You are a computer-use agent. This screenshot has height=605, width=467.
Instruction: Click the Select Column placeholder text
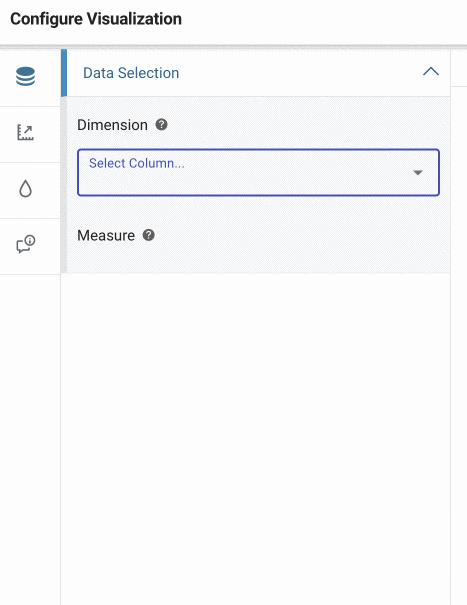click(137, 163)
